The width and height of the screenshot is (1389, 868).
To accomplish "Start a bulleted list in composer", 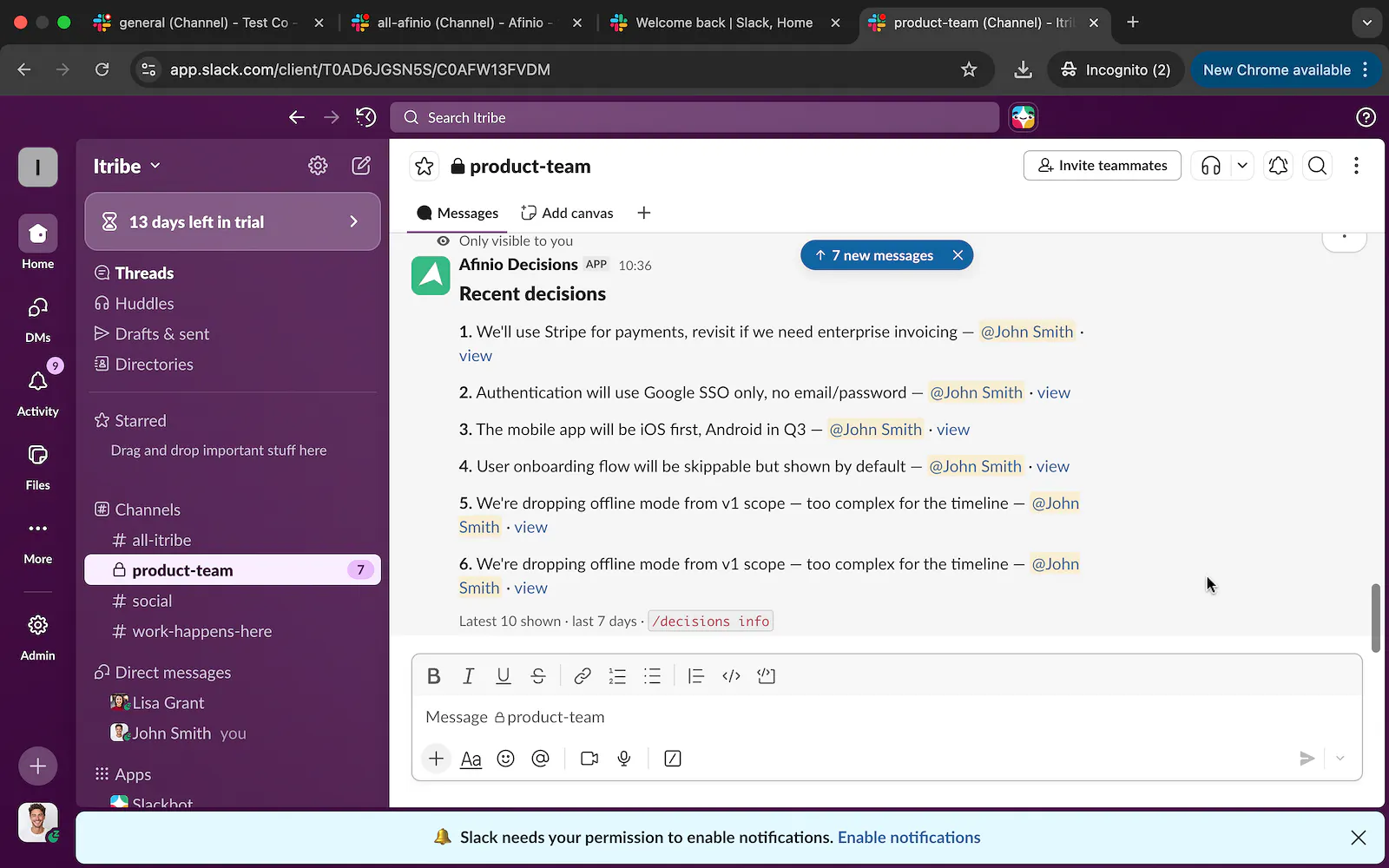I will click(x=652, y=676).
